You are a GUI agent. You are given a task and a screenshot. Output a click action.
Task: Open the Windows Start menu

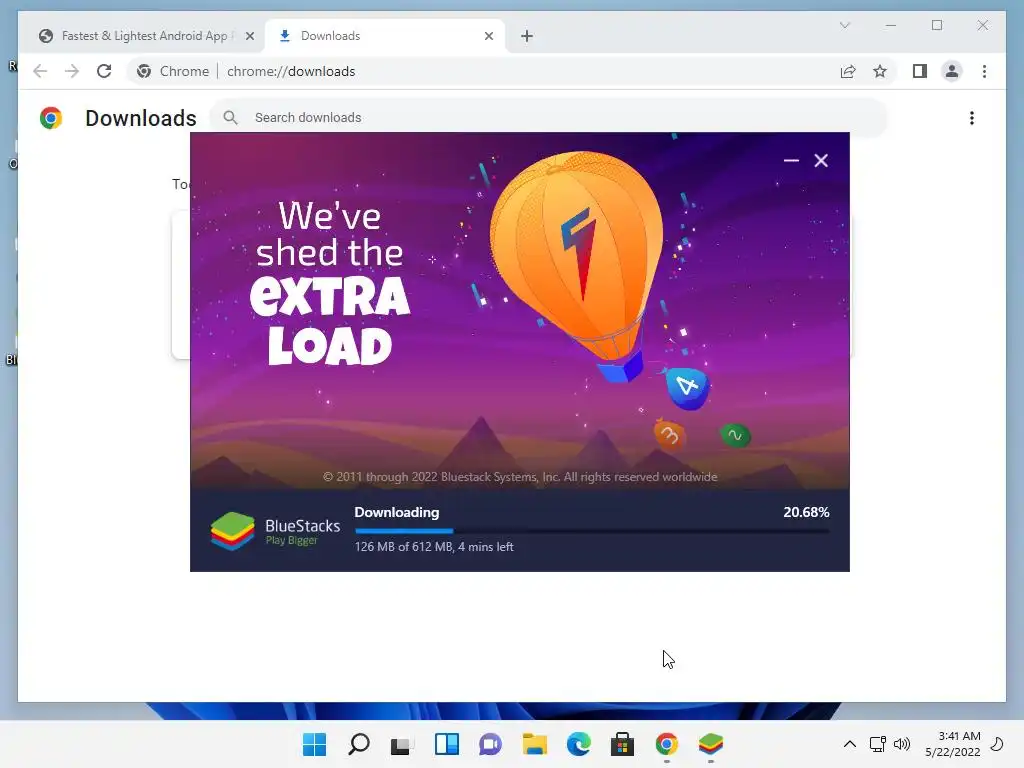point(314,744)
